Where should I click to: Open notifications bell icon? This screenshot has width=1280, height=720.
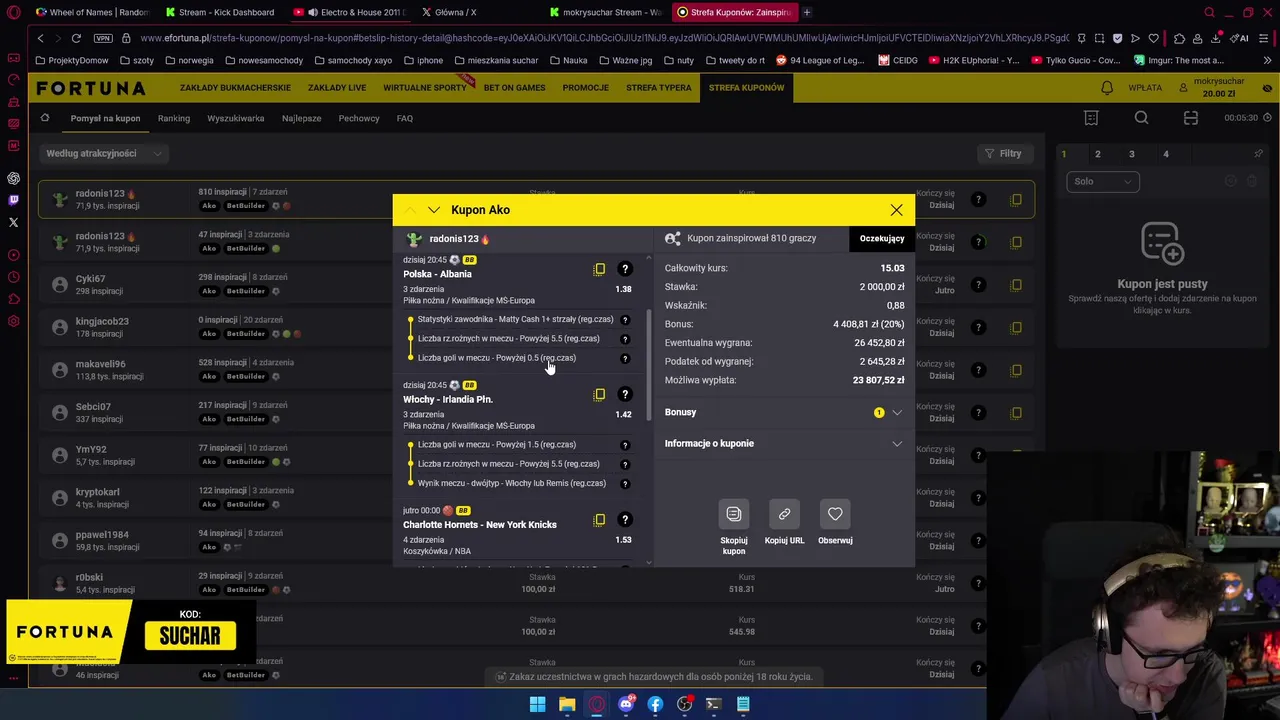(1107, 88)
